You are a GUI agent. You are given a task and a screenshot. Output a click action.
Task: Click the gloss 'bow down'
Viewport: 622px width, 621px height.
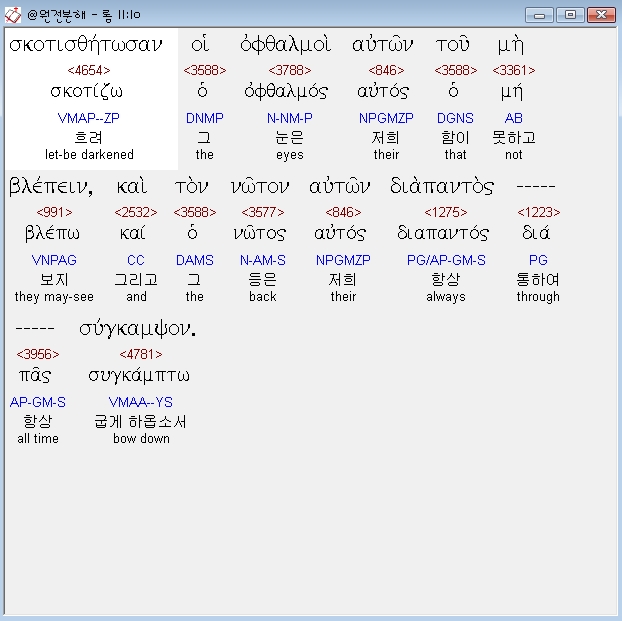[141, 438]
